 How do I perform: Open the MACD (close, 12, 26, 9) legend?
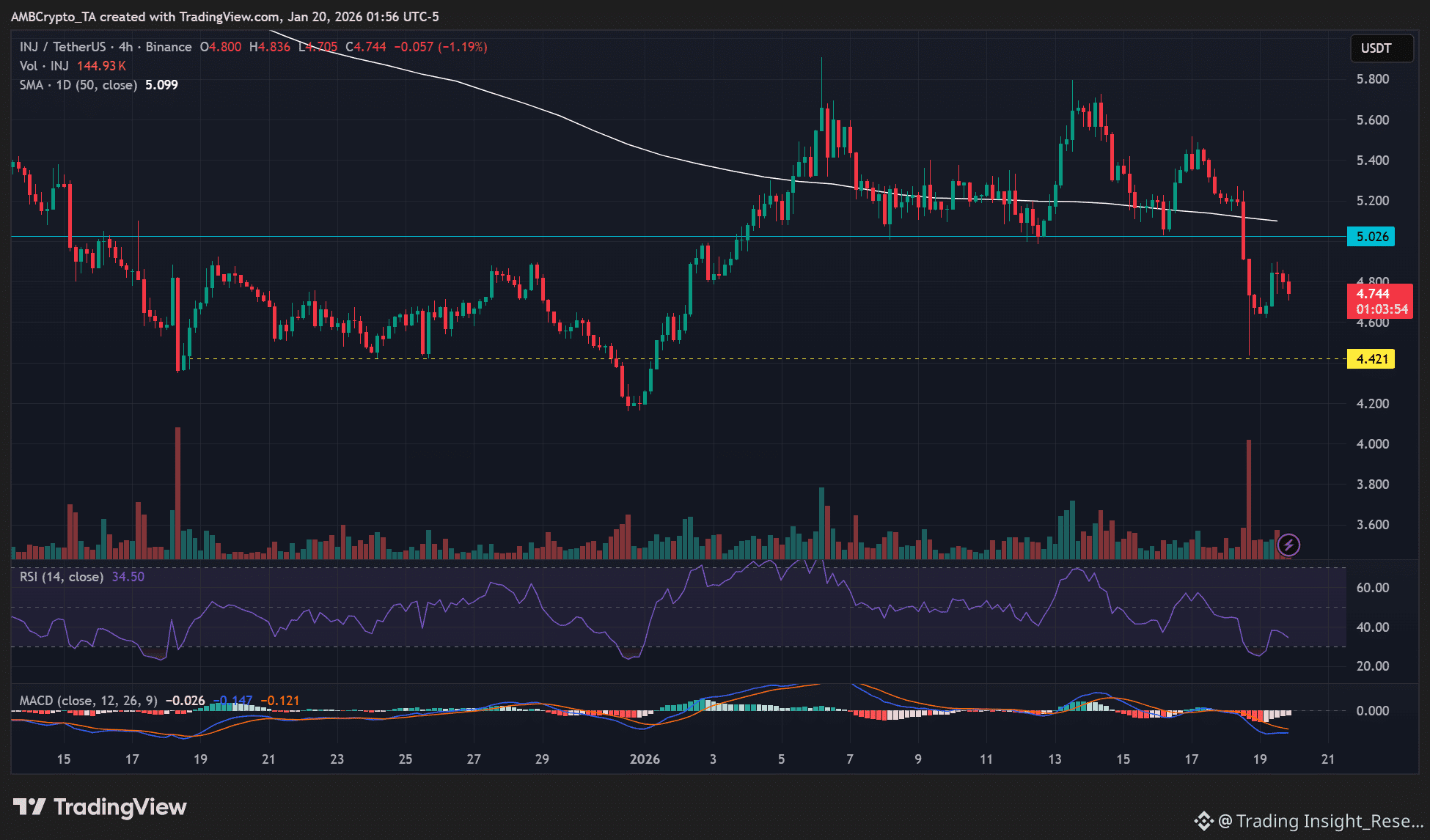coord(88,701)
